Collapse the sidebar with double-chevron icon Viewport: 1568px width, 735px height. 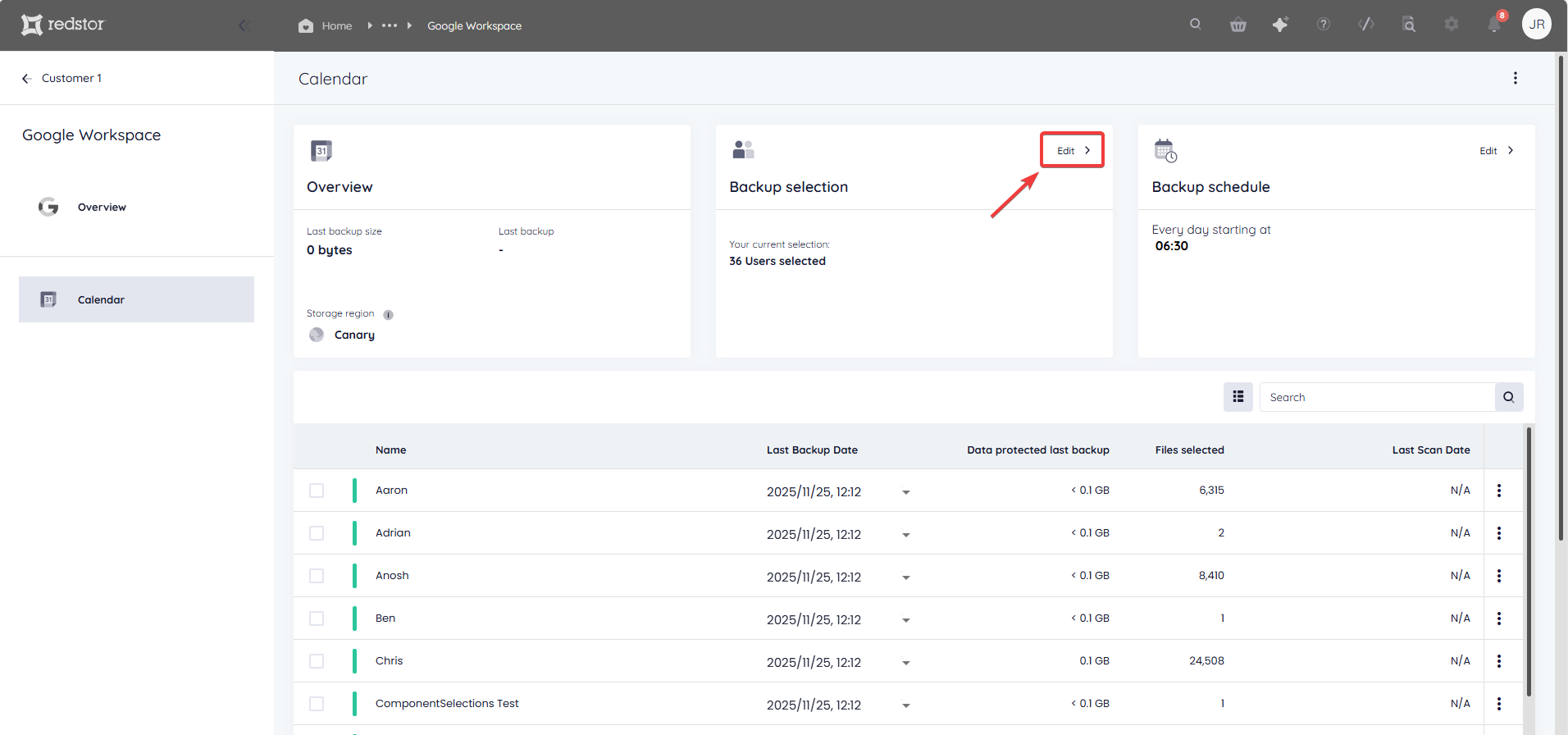tap(244, 25)
